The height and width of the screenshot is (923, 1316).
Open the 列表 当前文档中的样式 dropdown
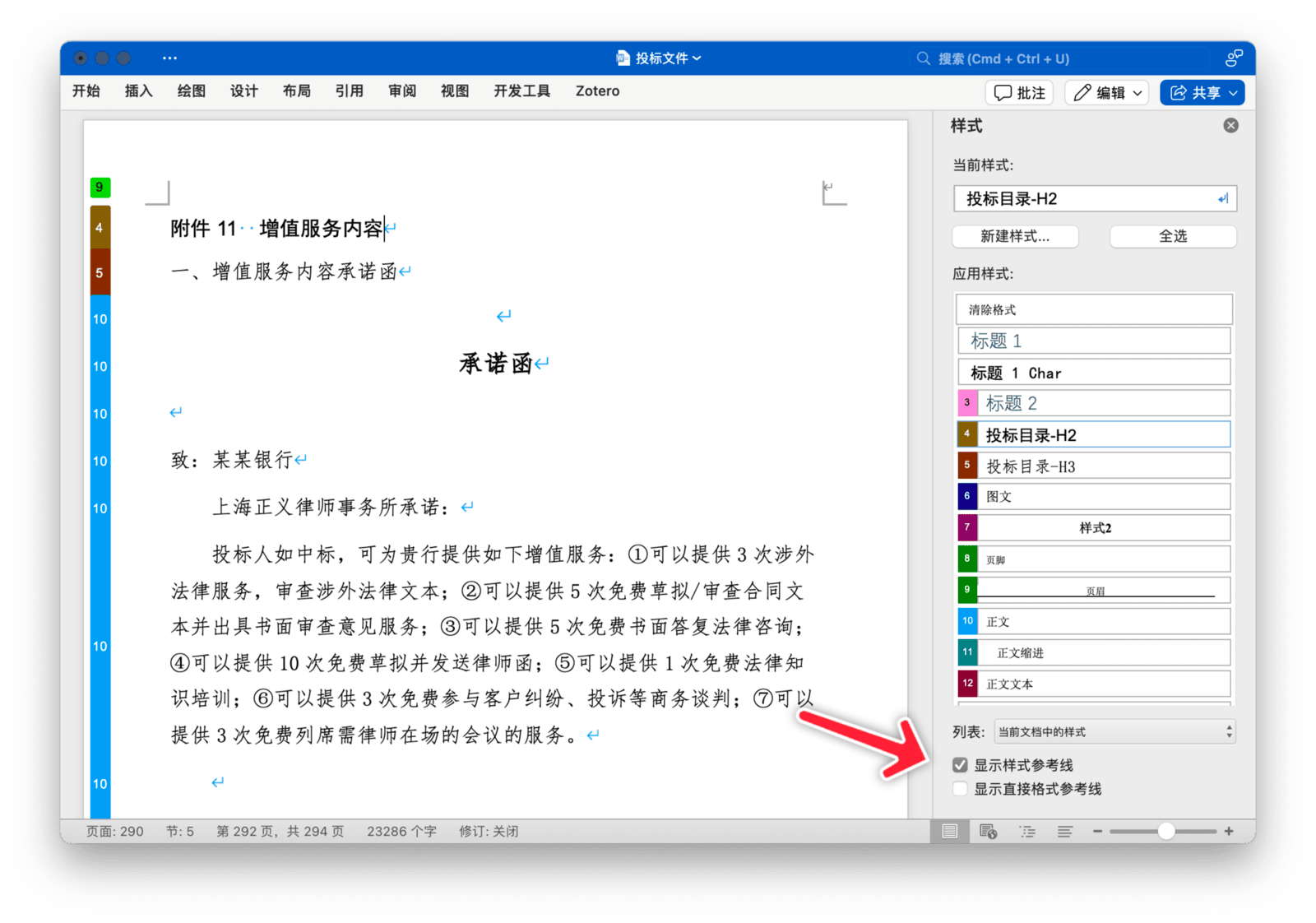(1114, 731)
